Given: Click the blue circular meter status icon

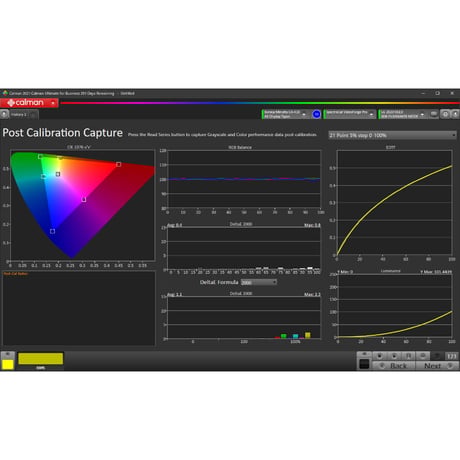Looking at the screenshot, I should [x=316, y=114].
